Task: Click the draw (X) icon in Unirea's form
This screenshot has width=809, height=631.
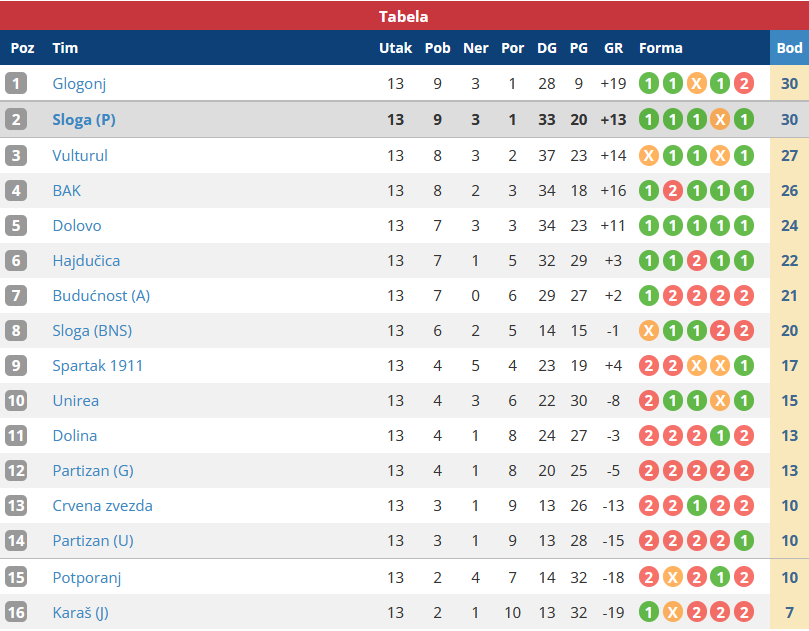Action: point(719,401)
